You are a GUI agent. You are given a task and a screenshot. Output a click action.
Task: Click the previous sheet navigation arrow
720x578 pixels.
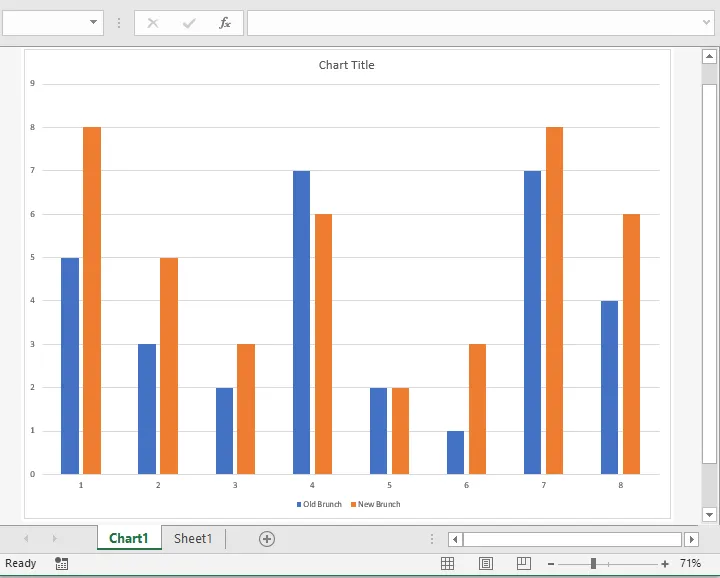point(26,538)
